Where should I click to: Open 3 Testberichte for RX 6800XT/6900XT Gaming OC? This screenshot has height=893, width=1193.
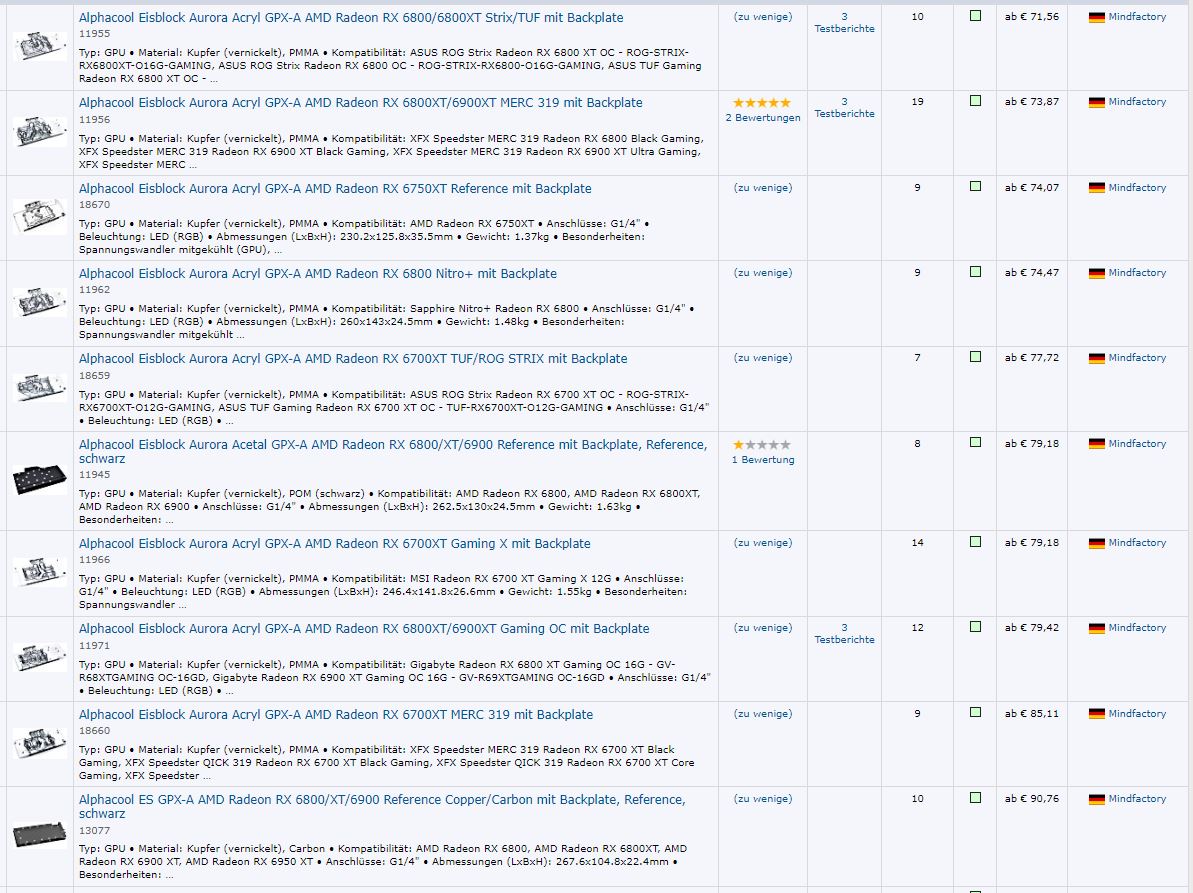tap(845, 634)
